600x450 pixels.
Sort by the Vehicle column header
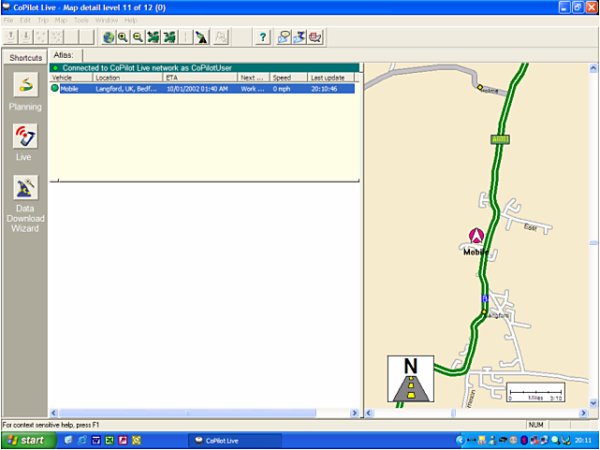click(x=71, y=78)
